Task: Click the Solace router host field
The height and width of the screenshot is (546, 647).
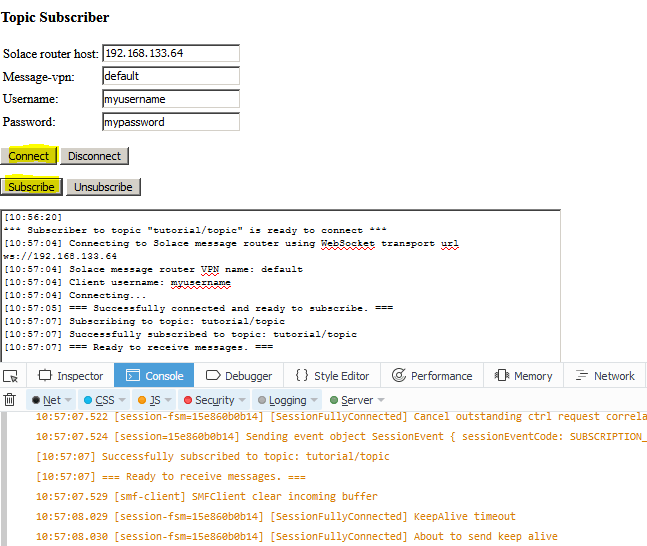Action: pyautogui.click(x=171, y=53)
